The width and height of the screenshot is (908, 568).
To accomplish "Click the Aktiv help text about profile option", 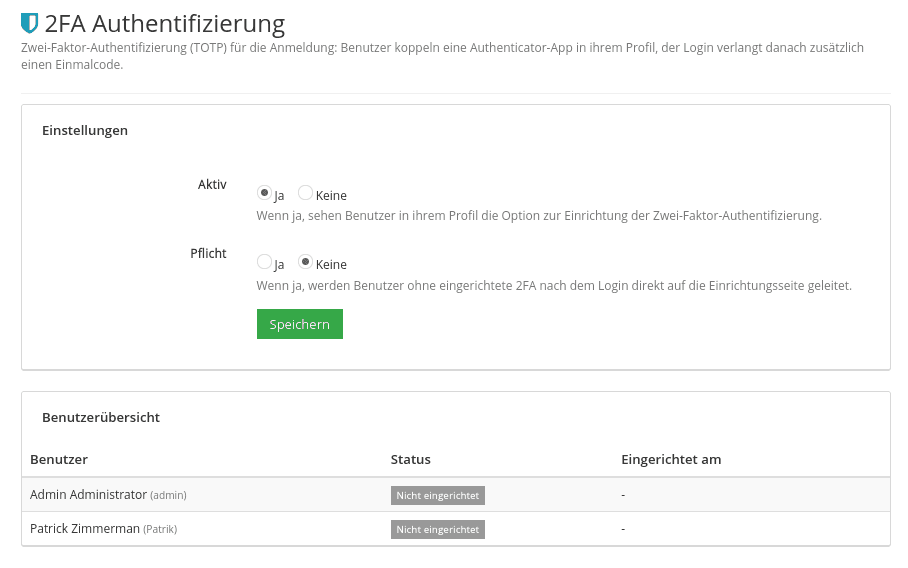I will [x=539, y=216].
